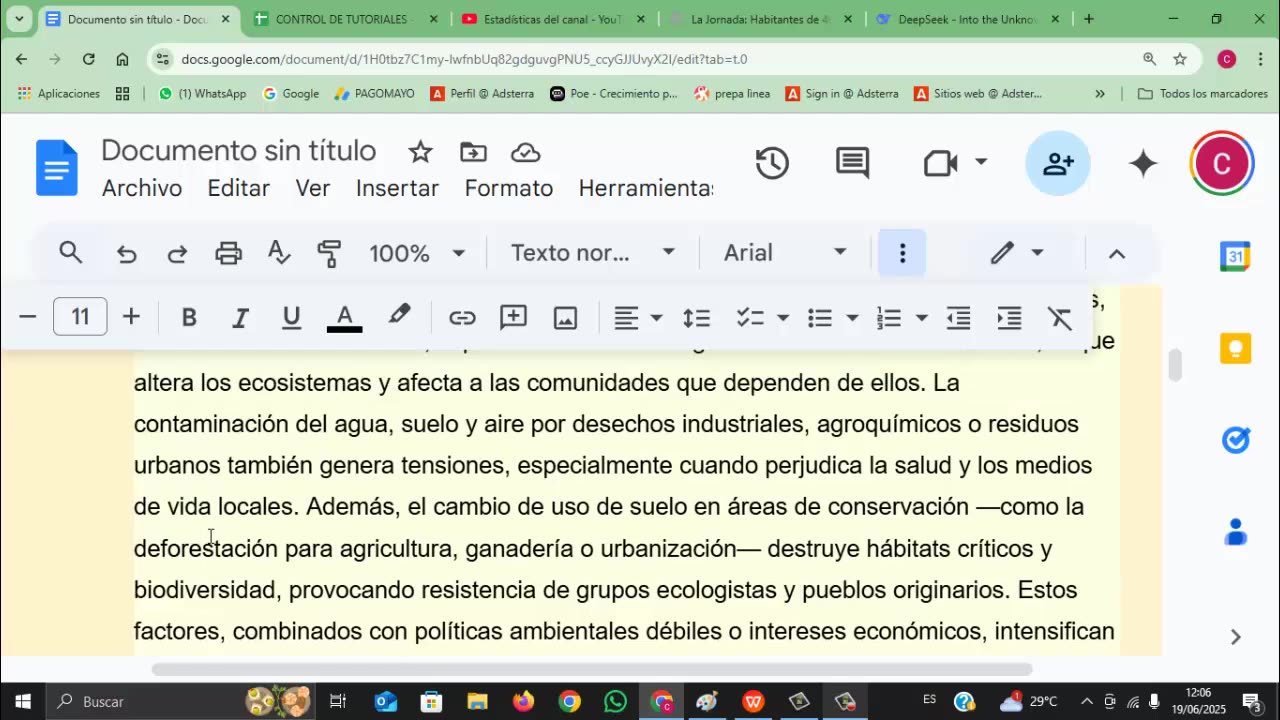Toggle the three-dot more options button

coord(902,253)
